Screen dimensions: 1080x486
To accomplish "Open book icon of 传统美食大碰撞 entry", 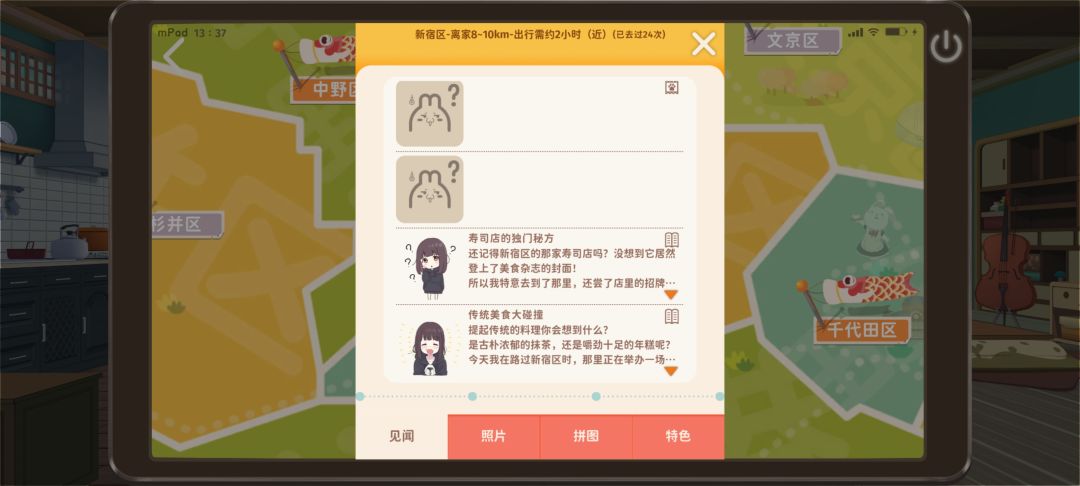I will tap(672, 316).
